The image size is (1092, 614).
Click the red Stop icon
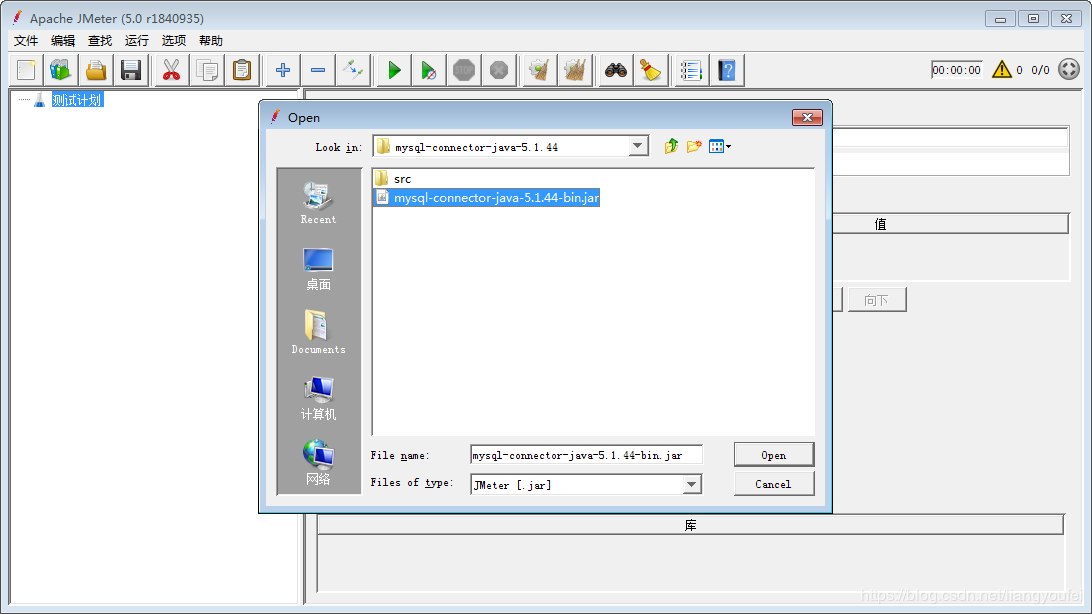[464, 70]
